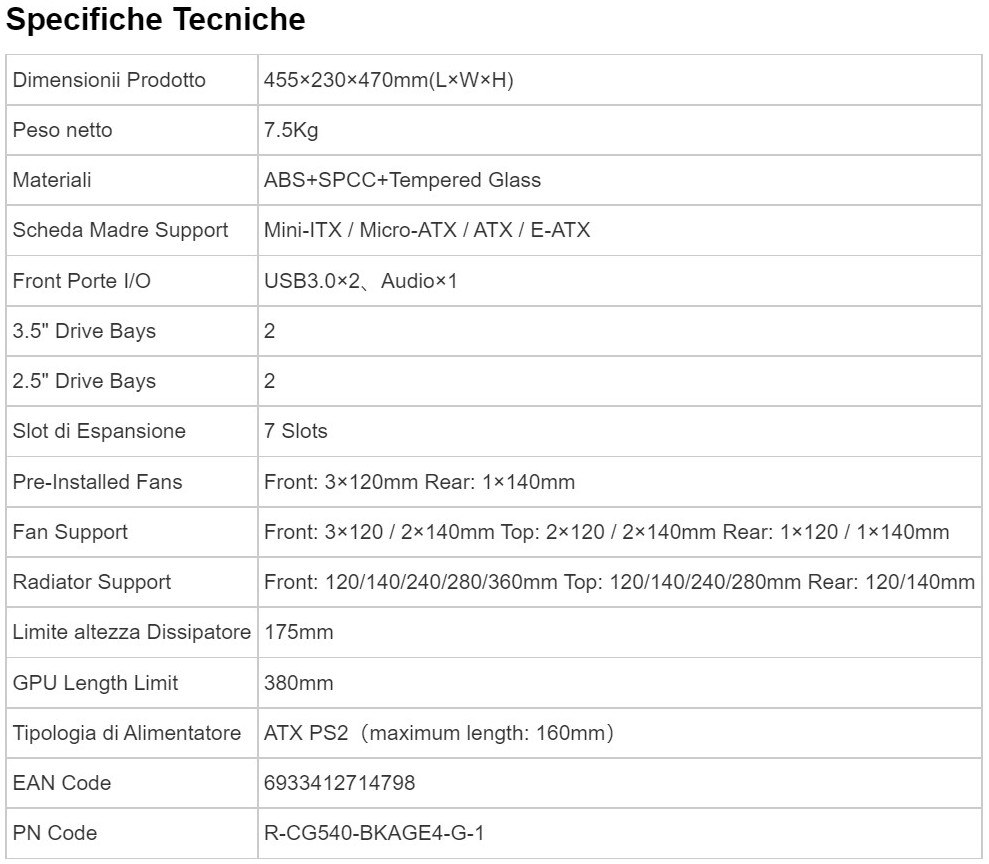Image resolution: width=989 pixels, height=864 pixels.
Task: Select the Front Porte I/O label
Action: [81, 281]
